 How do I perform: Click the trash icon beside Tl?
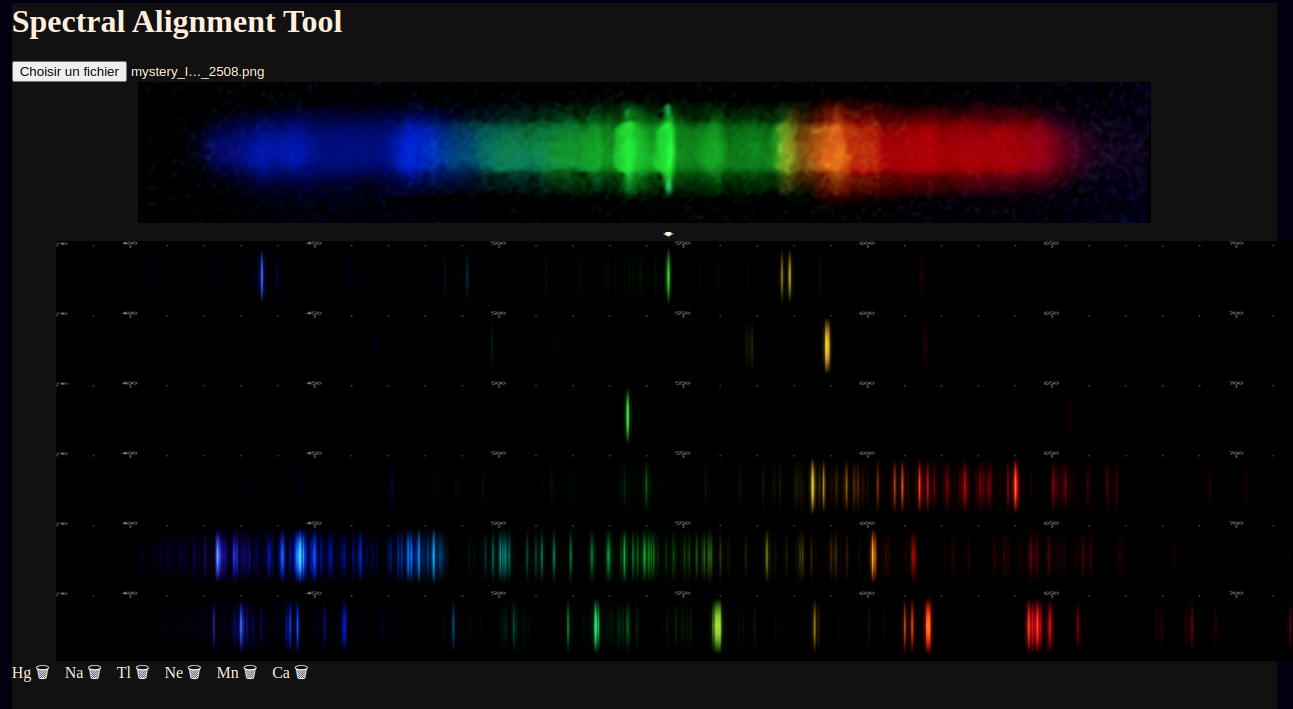point(142,673)
